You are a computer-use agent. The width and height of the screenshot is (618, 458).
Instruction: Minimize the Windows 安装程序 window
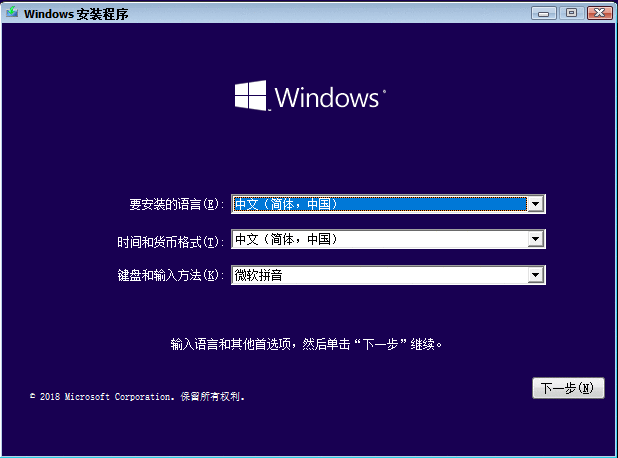coord(544,13)
